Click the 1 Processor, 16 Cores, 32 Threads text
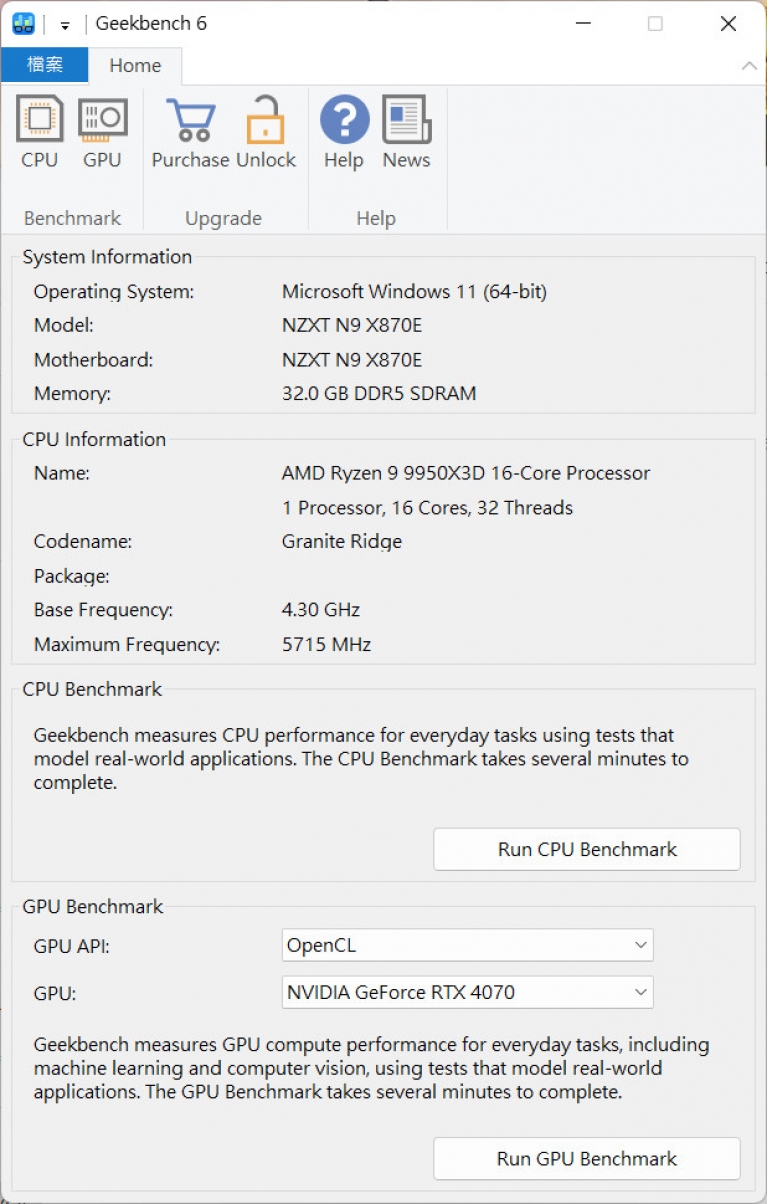 (428, 508)
